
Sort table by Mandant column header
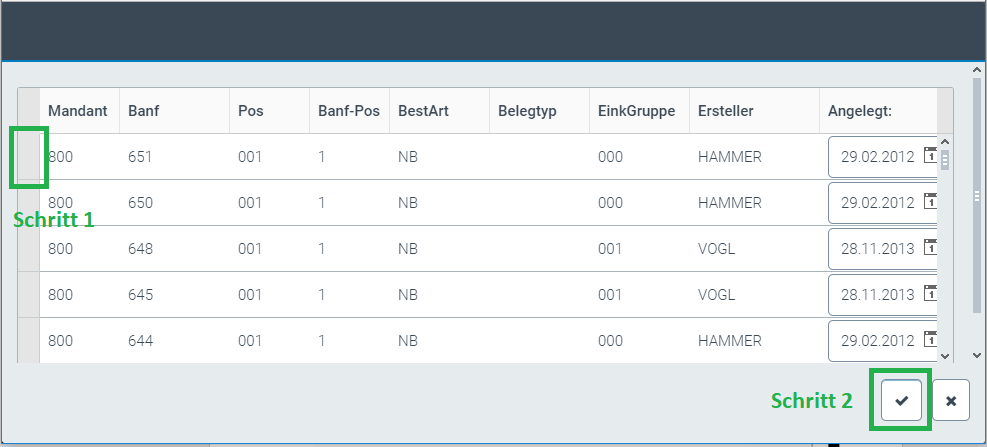[x=78, y=111]
